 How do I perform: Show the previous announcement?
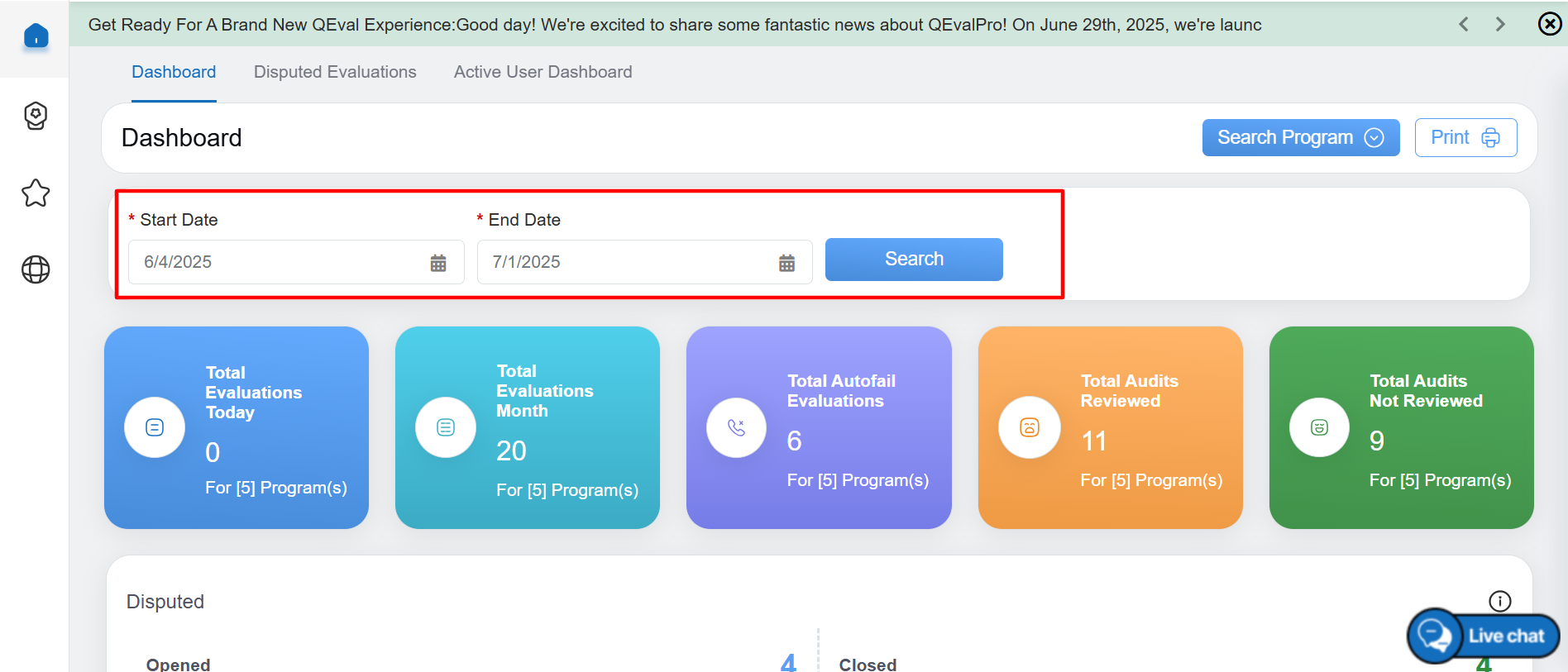point(1464,24)
